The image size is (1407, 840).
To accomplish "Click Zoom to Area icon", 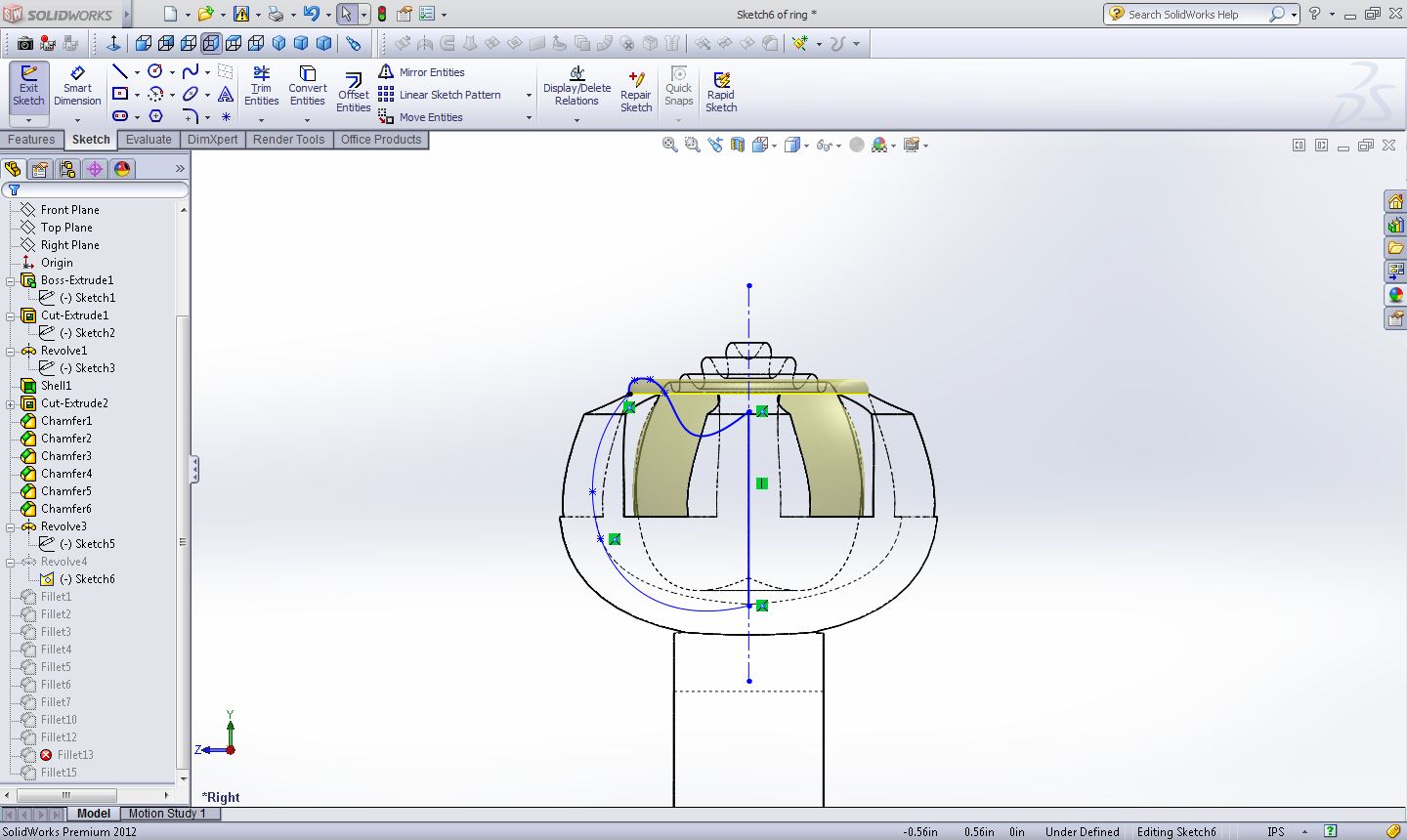I will point(692,145).
